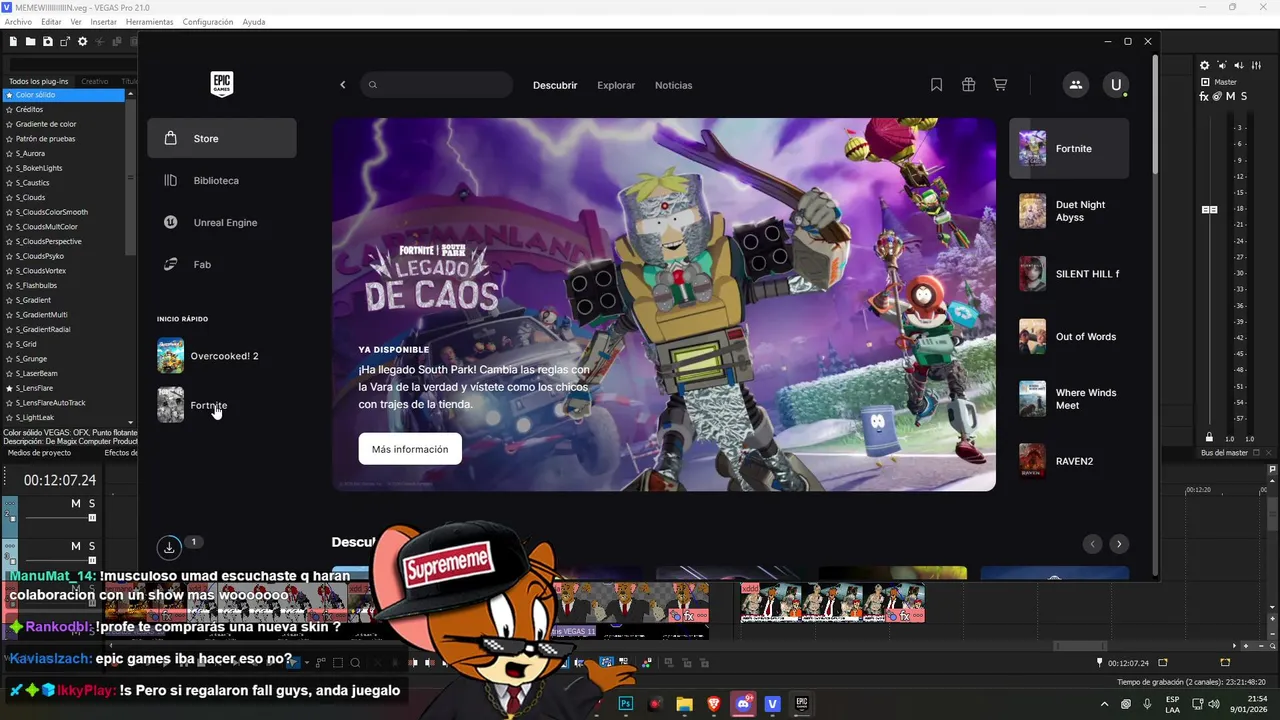
Task: Solo the second track with S
Action: point(92,546)
